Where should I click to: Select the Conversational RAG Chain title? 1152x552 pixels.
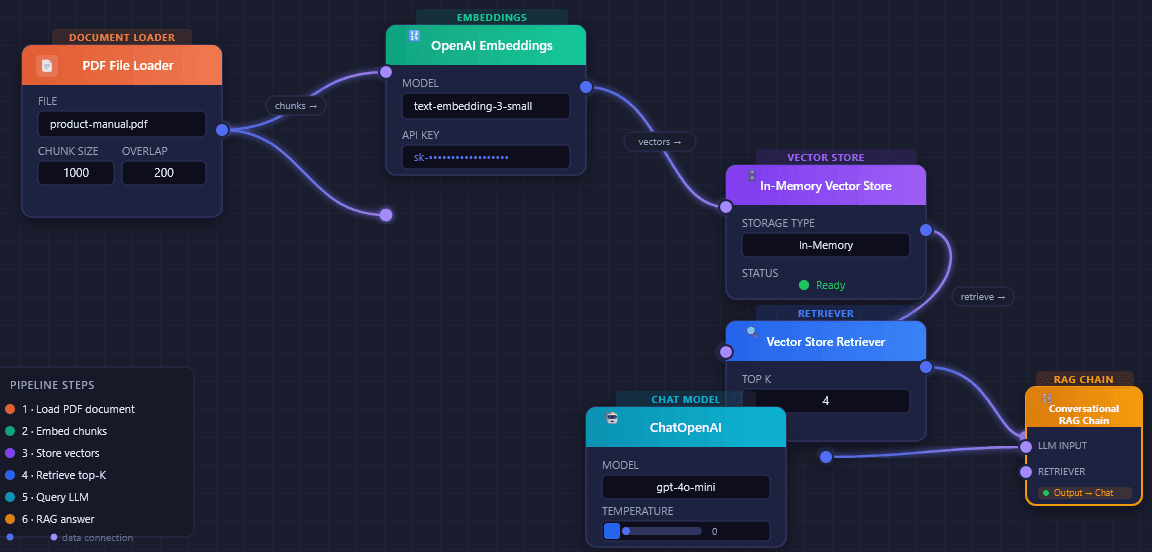pyautogui.click(x=1084, y=415)
